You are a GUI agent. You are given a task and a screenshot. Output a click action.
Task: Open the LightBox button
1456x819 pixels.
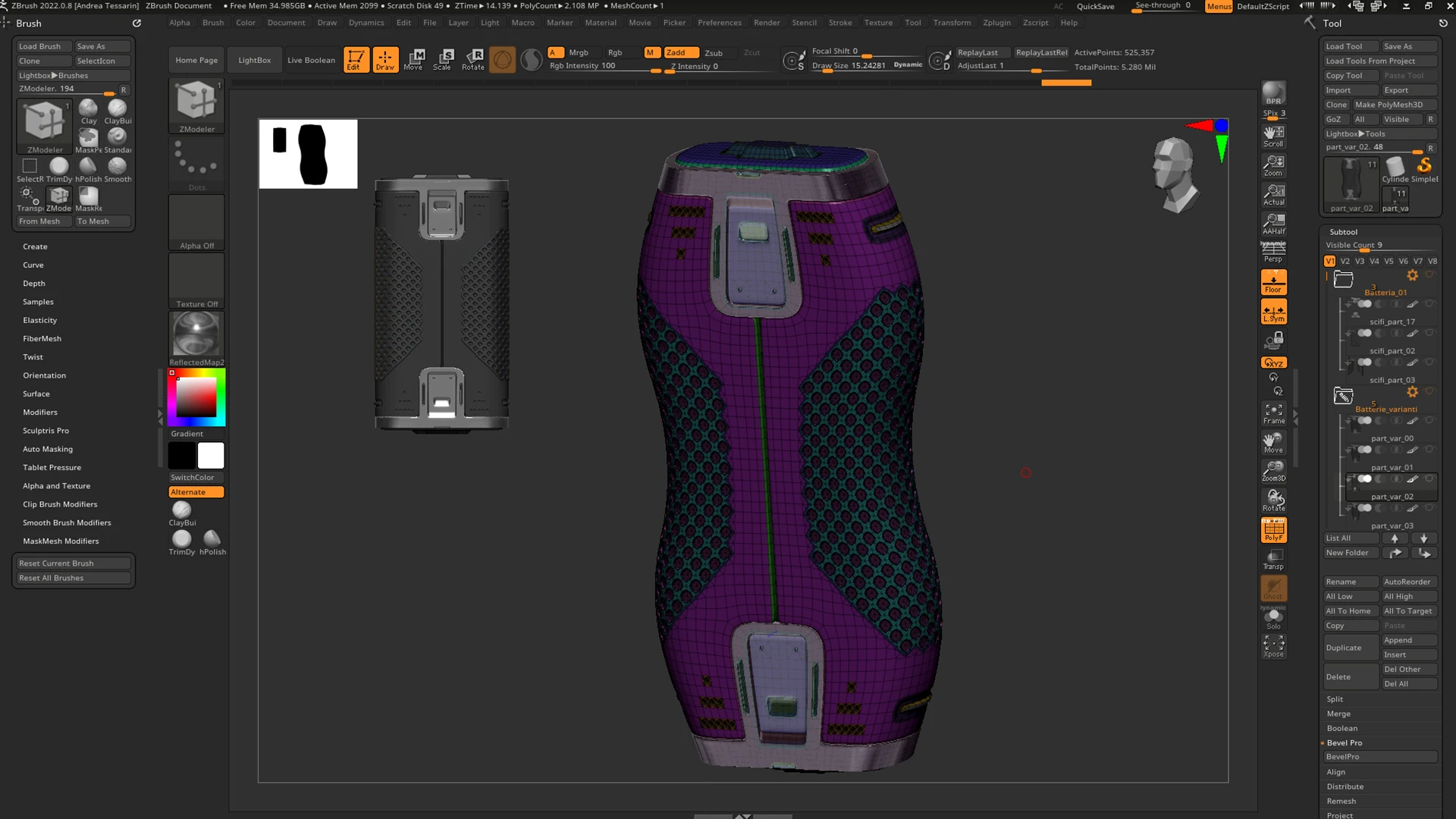pyautogui.click(x=254, y=60)
